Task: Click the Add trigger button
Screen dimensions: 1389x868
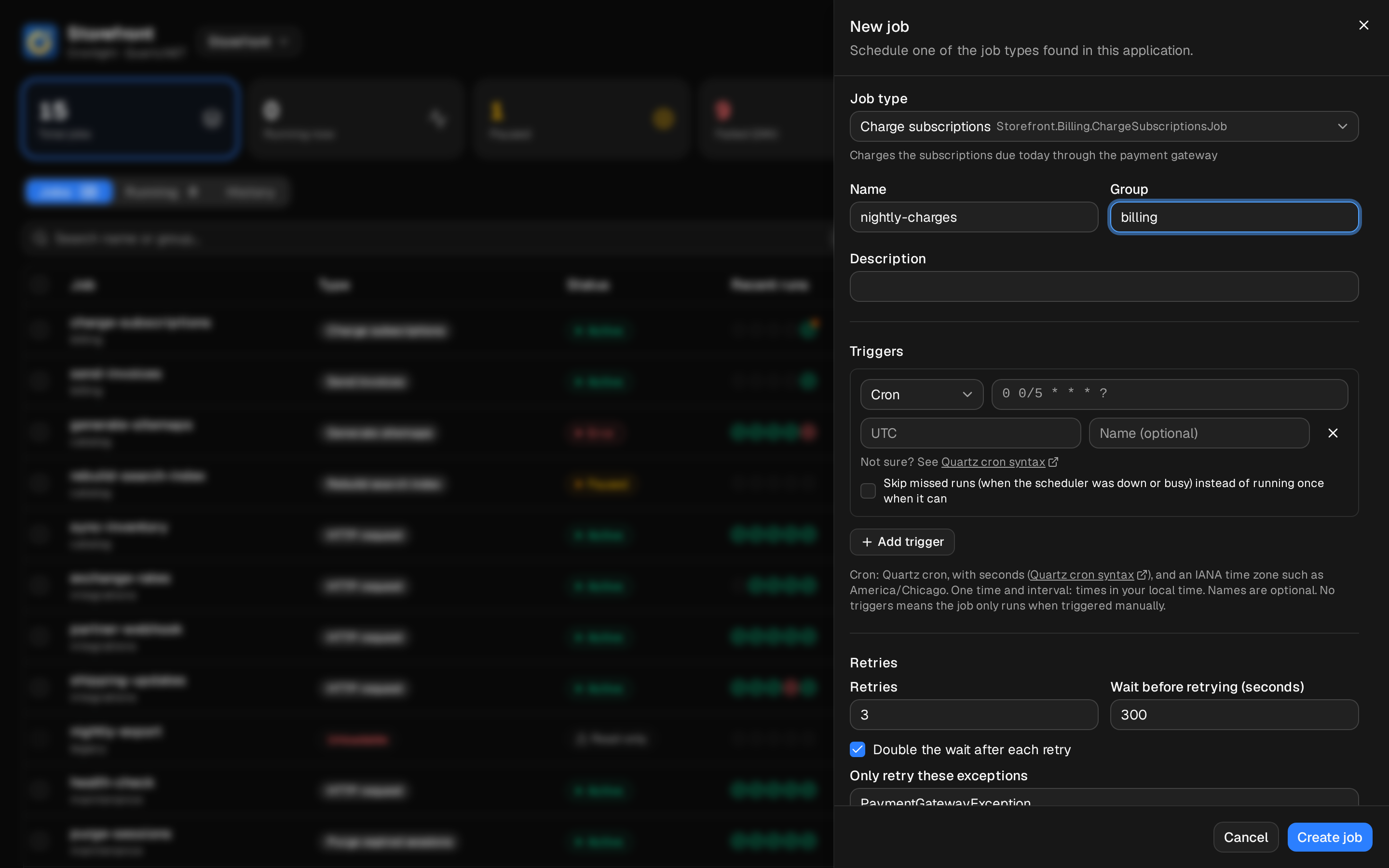Action: click(902, 542)
